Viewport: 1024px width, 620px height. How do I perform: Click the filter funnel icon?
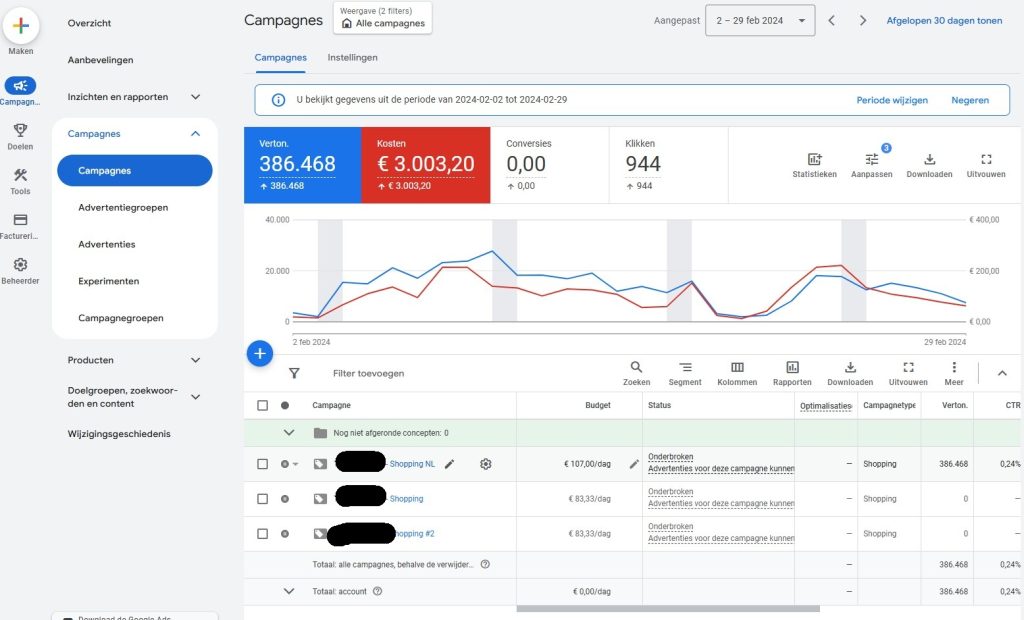coord(294,373)
